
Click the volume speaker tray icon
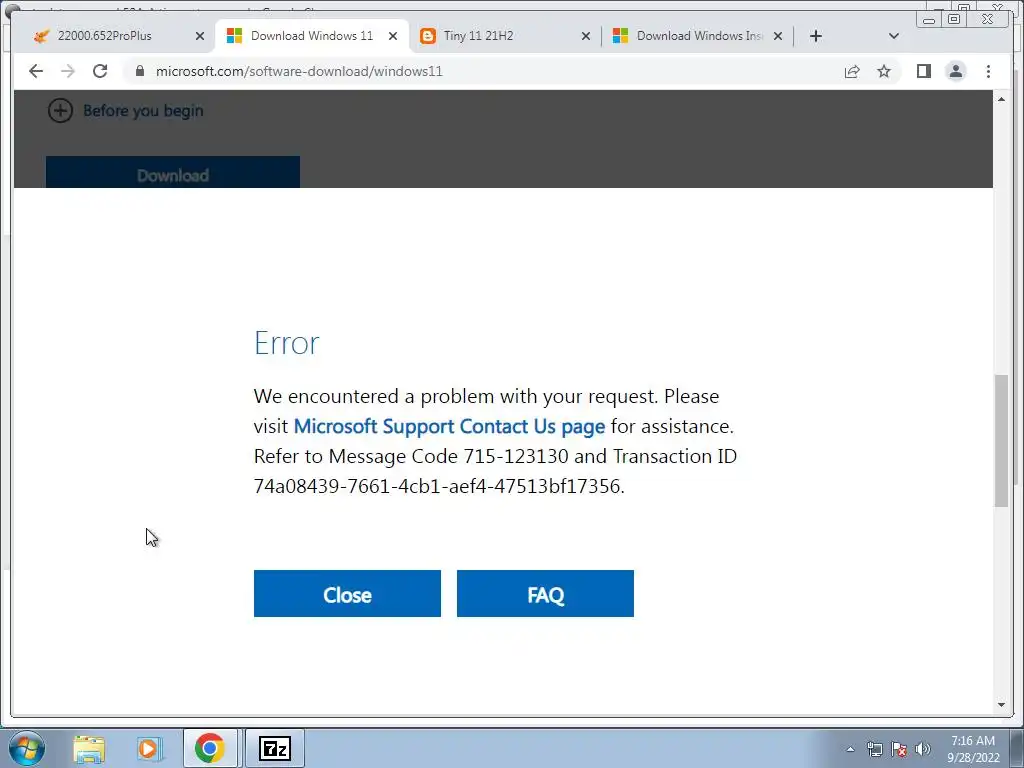923,749
